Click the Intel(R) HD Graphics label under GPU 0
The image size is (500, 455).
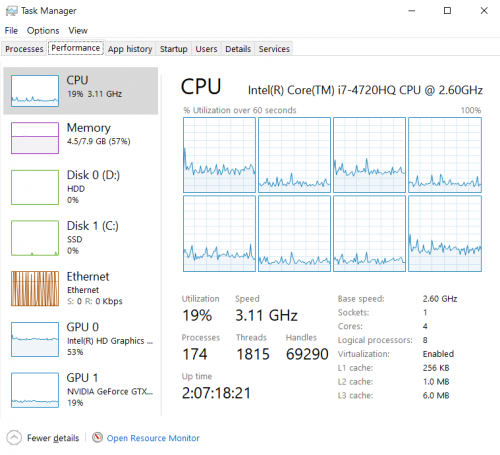[x=110, y=341]
